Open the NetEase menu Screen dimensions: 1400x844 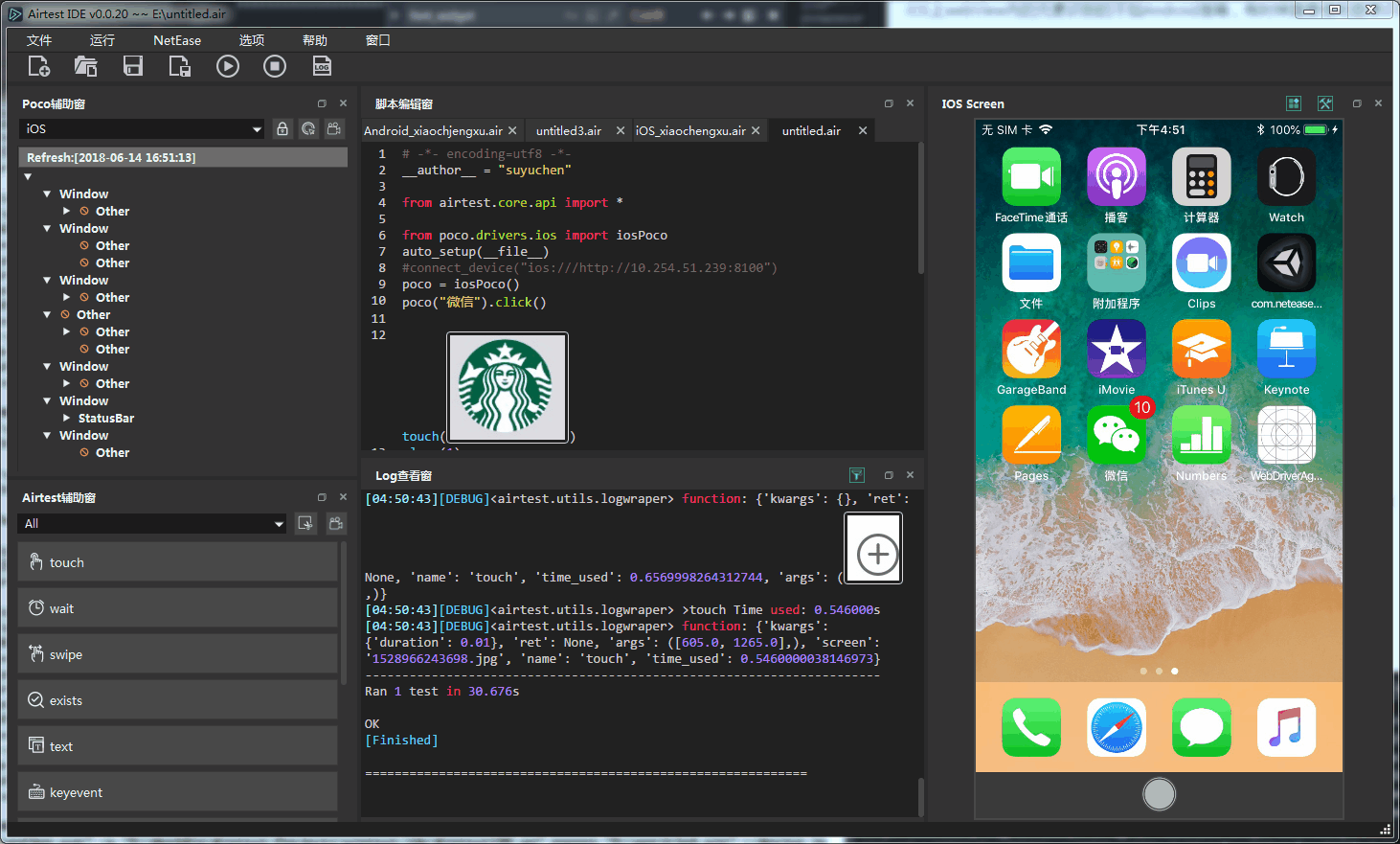coord(177,40)
